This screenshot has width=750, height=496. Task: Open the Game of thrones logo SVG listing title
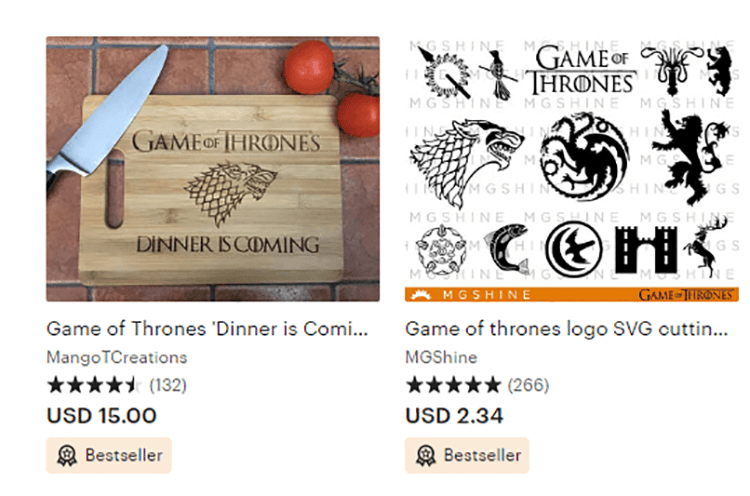click(x=566, y=329)
